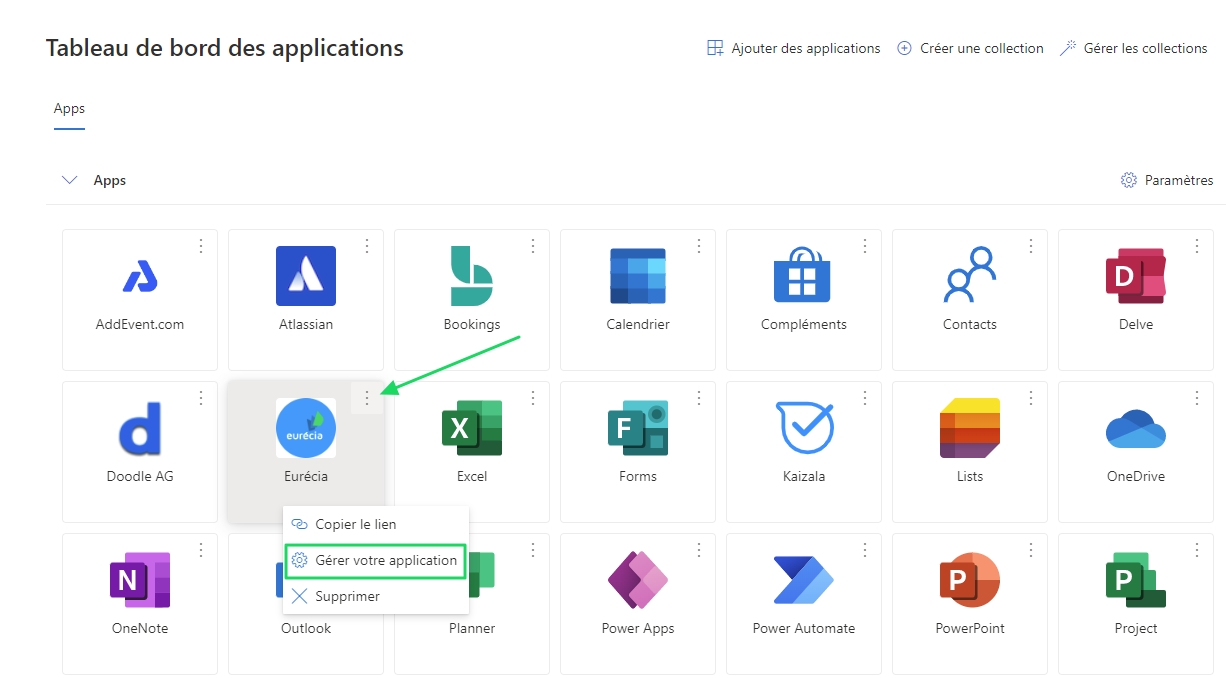Open the Calendrier calendar icon
Screen dimensions: 1226x678
point(638,276)
